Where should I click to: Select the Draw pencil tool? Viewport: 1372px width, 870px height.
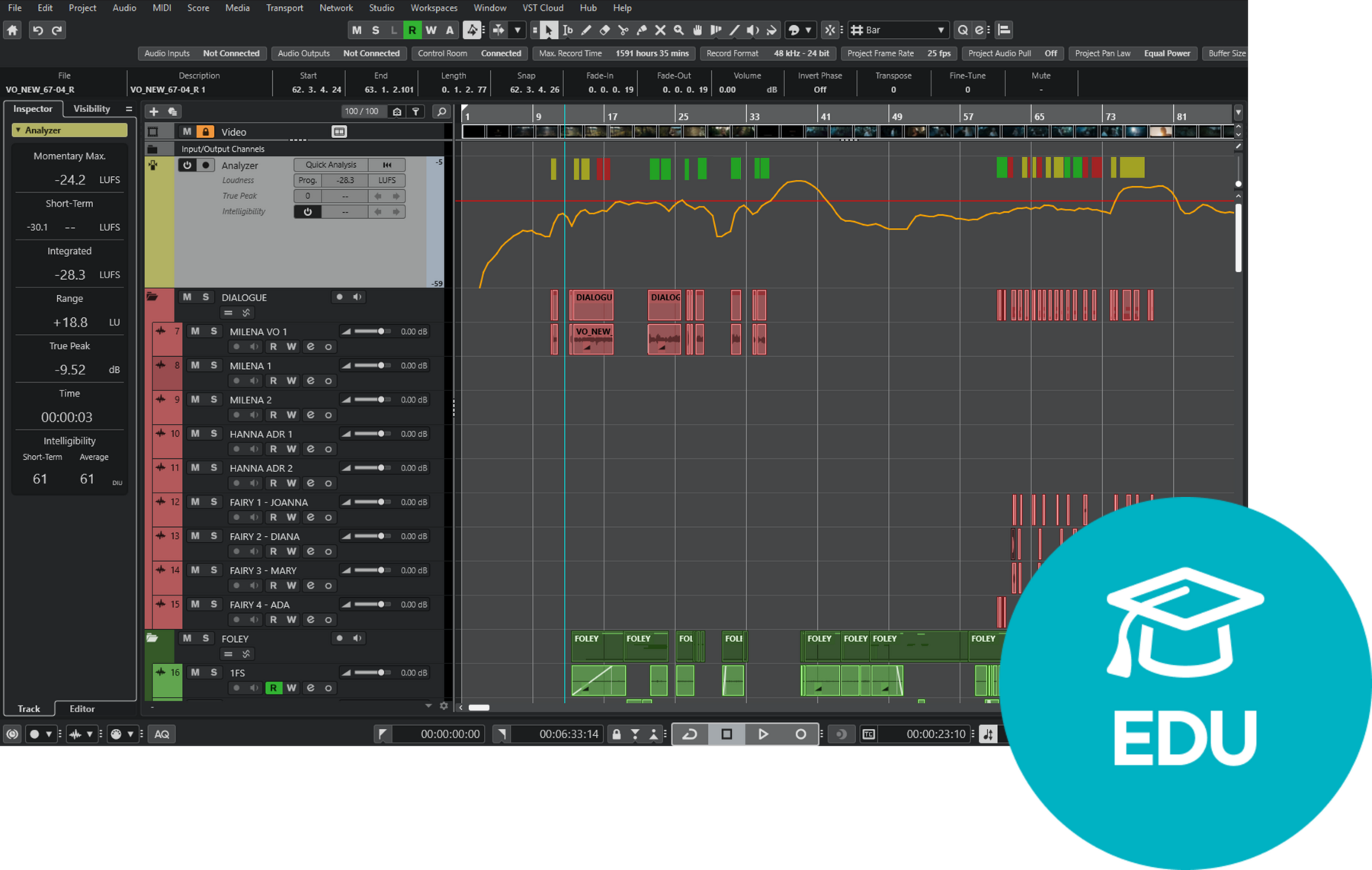pos(586,30)
